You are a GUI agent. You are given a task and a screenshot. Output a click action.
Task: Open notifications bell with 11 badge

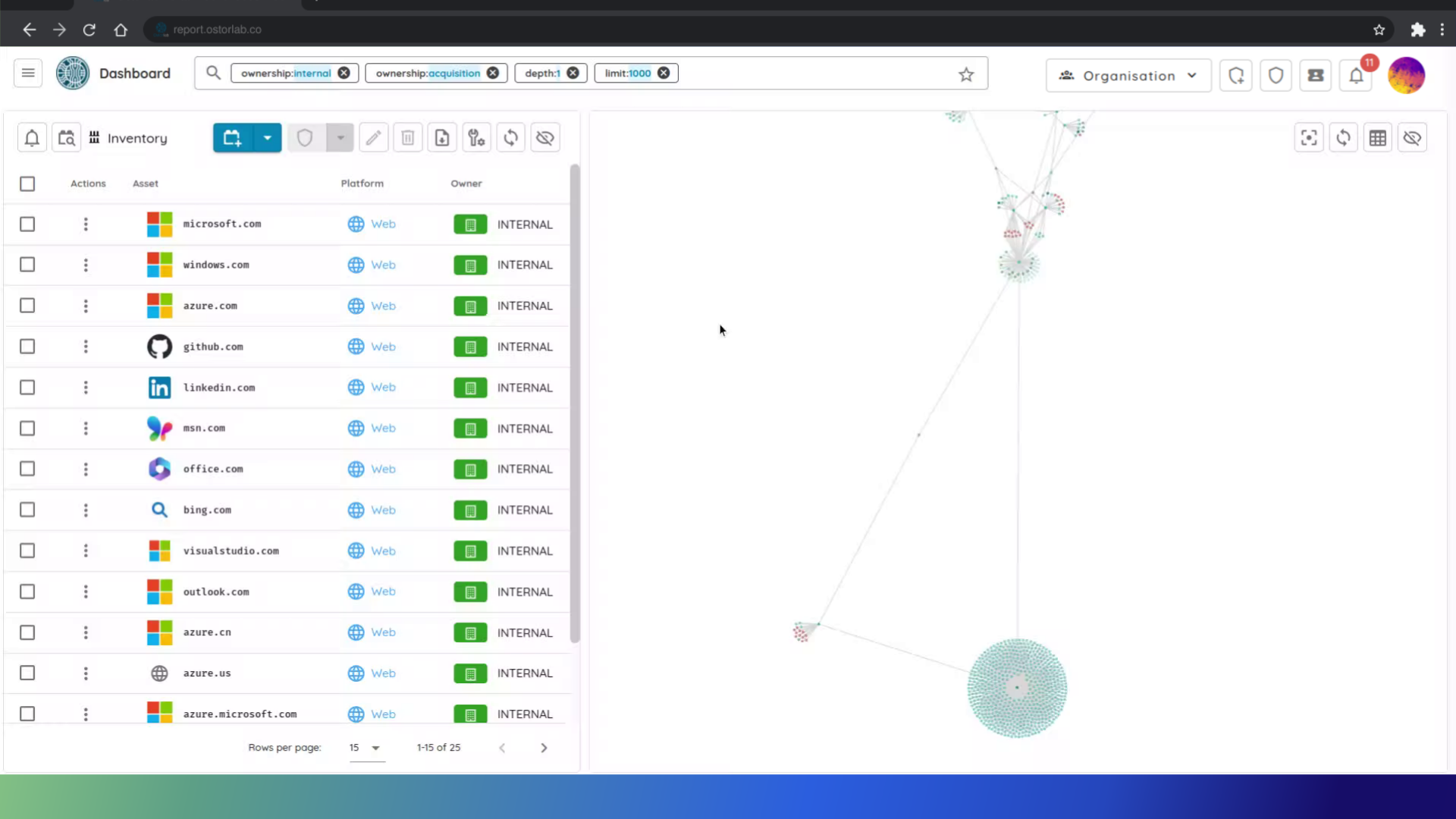pos(1356,75)
